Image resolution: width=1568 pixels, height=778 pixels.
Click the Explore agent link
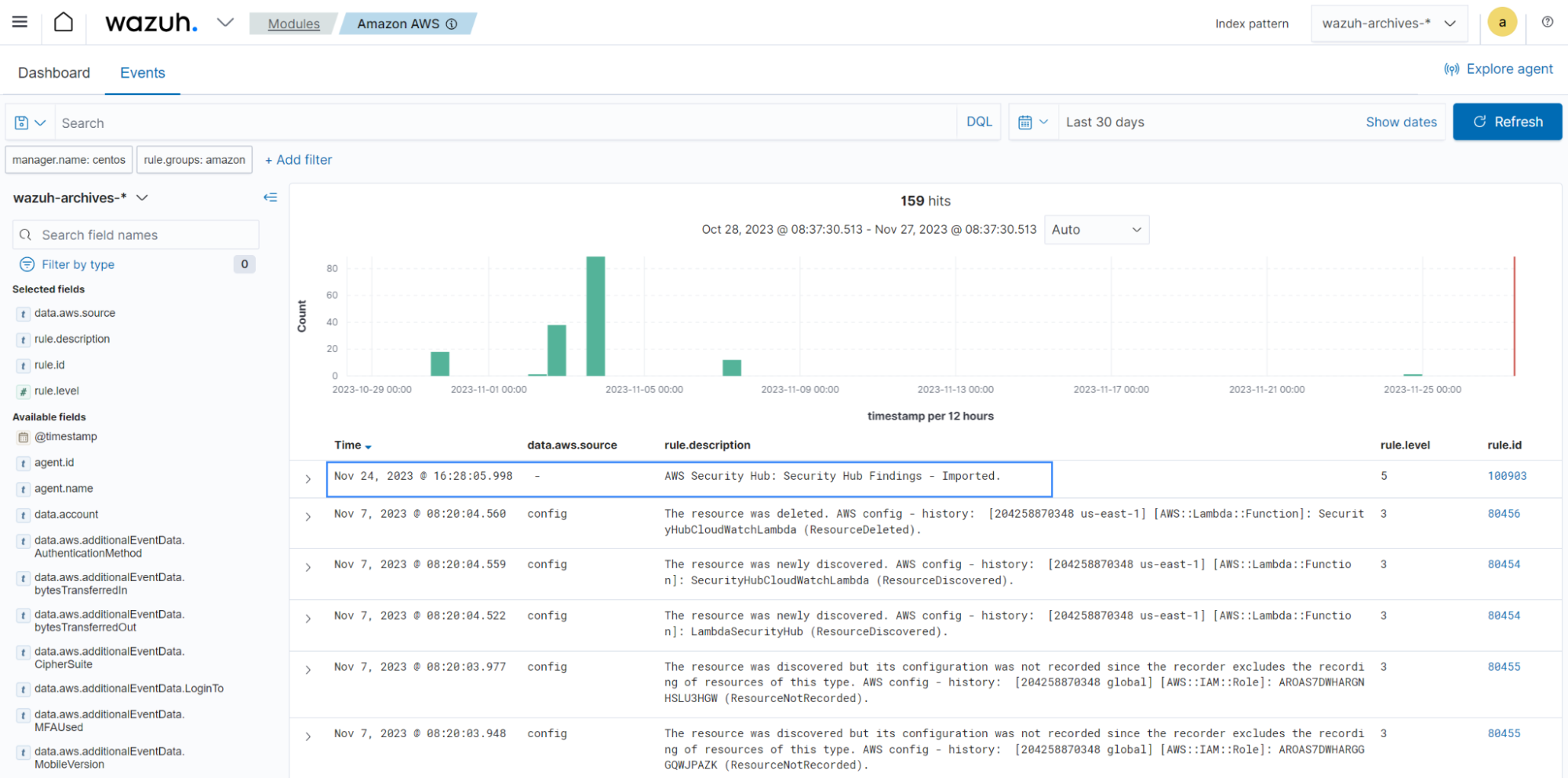(x=1509, y=69)
